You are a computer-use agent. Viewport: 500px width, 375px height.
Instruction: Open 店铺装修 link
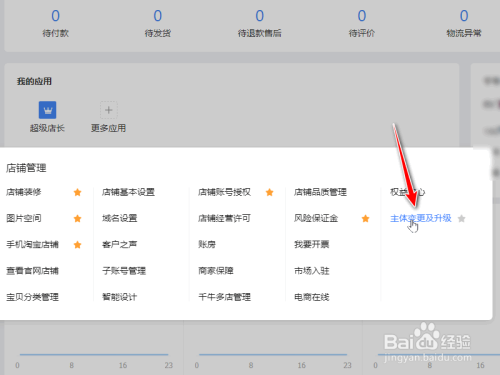tap(24, 192)
